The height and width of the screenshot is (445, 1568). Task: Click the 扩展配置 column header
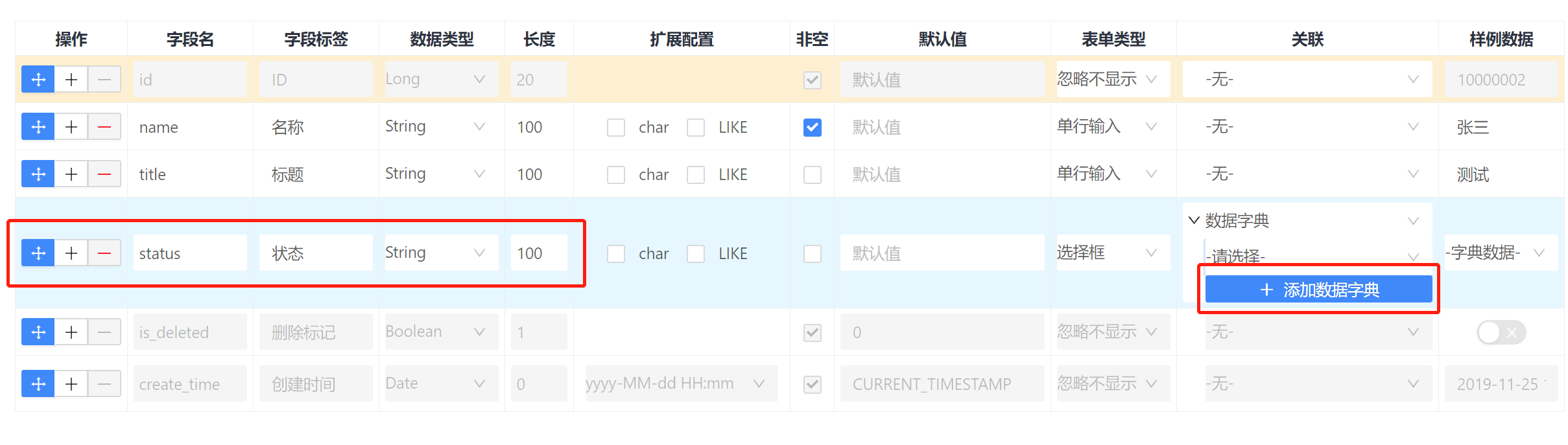682,40
